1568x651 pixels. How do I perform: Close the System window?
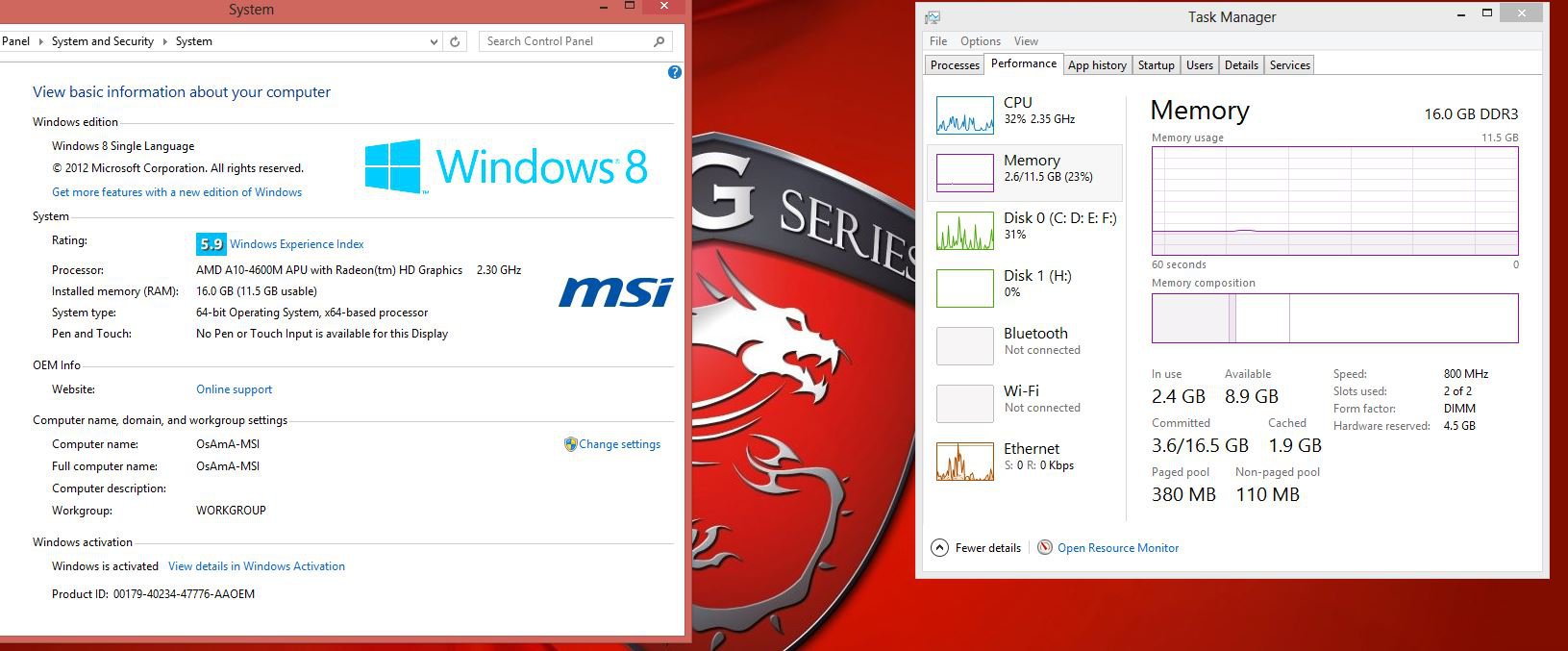[x=664, y=6]
